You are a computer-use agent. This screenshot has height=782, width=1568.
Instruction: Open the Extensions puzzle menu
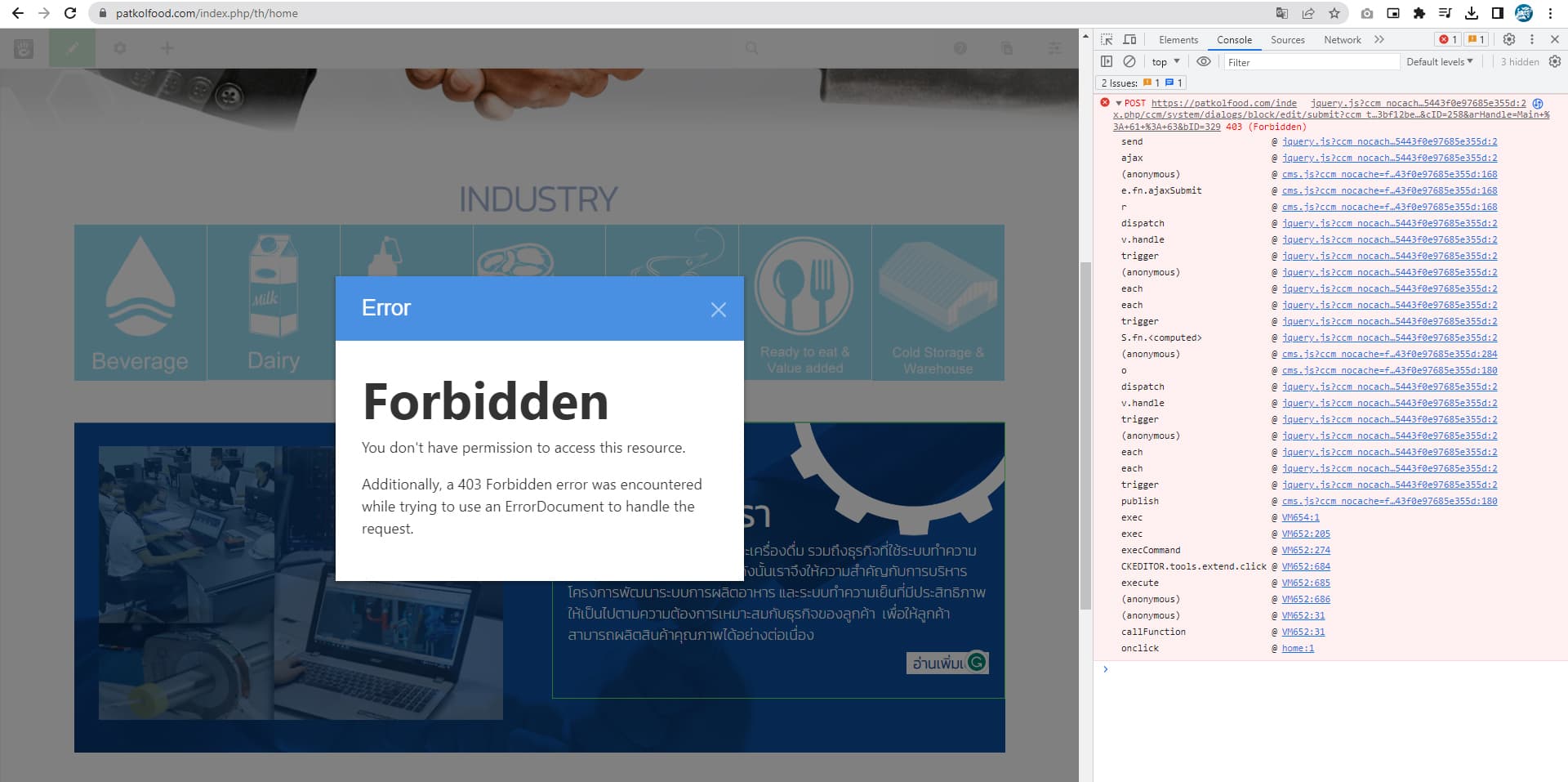[x=1419, y=13]
